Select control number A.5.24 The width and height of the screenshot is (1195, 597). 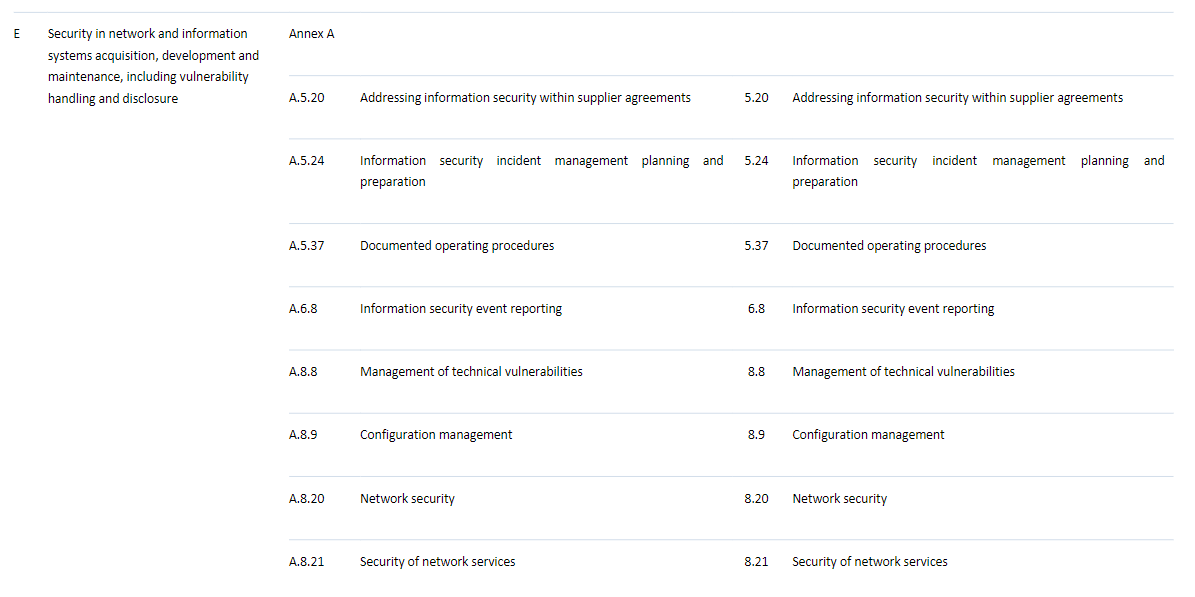(x=305, y=160)
